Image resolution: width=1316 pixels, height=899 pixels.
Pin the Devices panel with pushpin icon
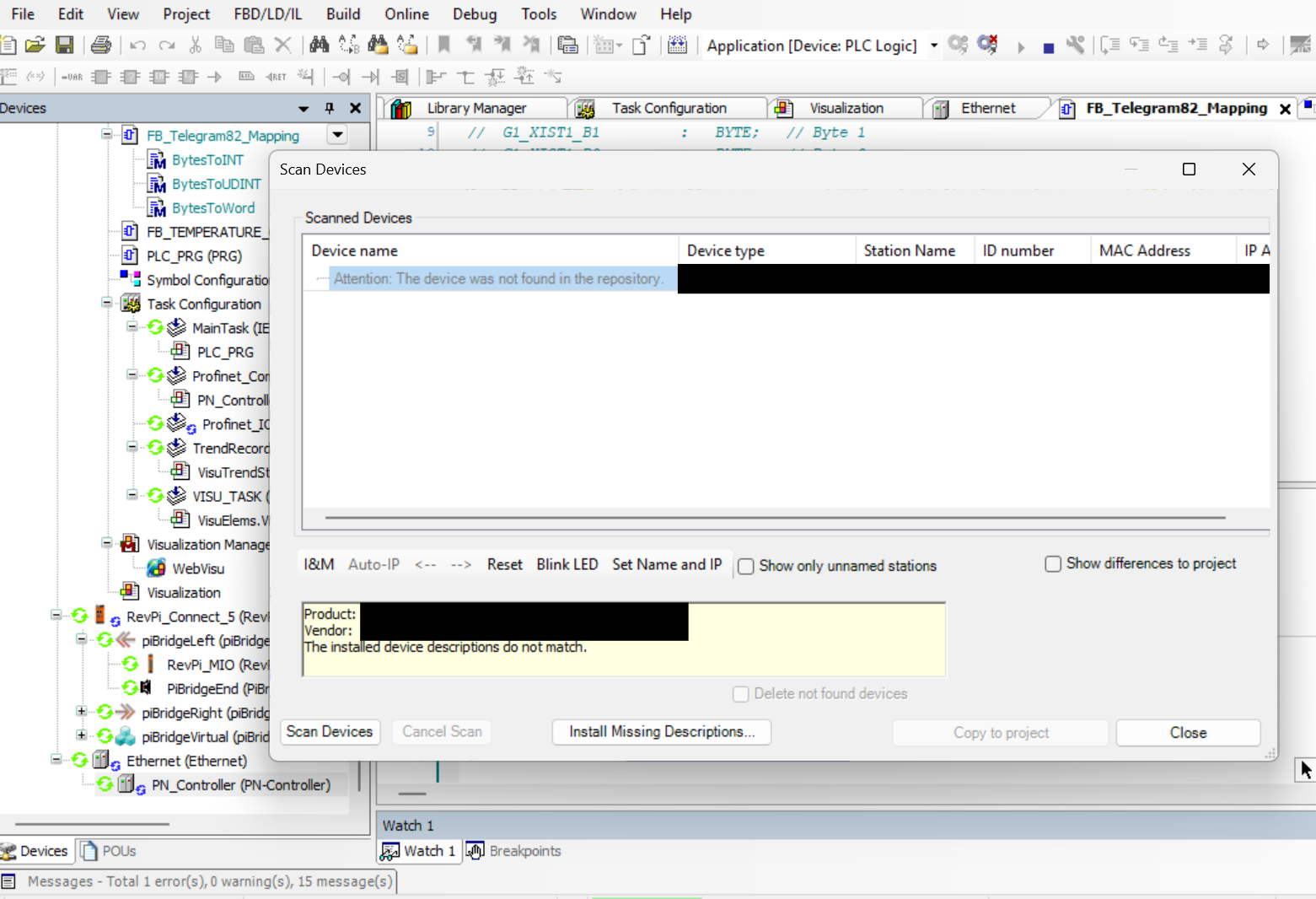pos(330,108)
